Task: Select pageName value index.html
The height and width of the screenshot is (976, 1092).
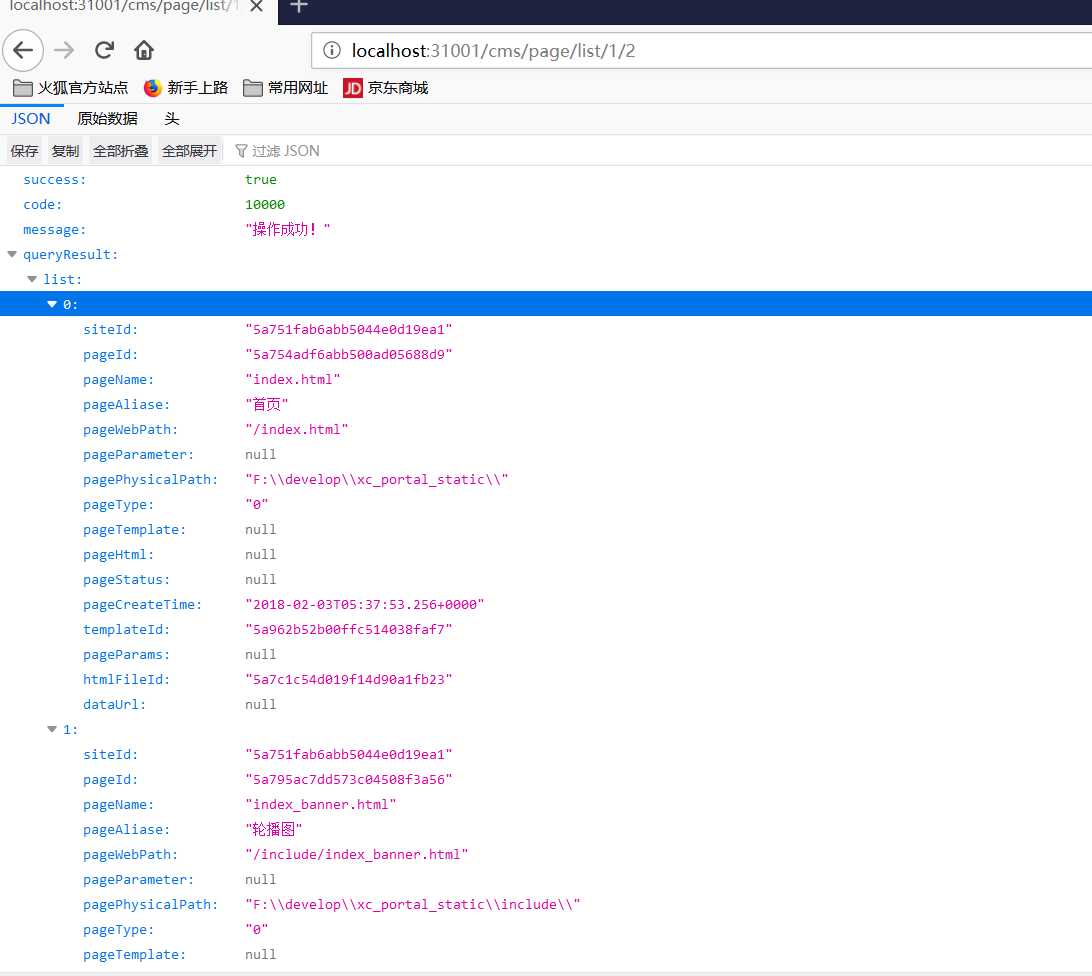Action: (x=292, y=379)
